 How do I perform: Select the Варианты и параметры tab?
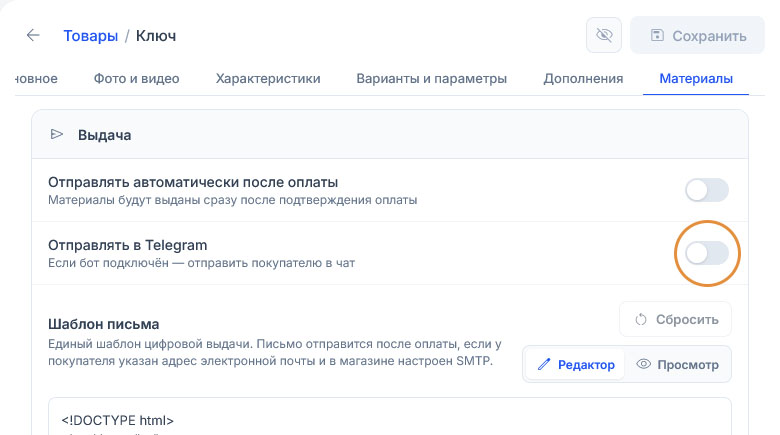pyautogui.click(x=431, y=79)
